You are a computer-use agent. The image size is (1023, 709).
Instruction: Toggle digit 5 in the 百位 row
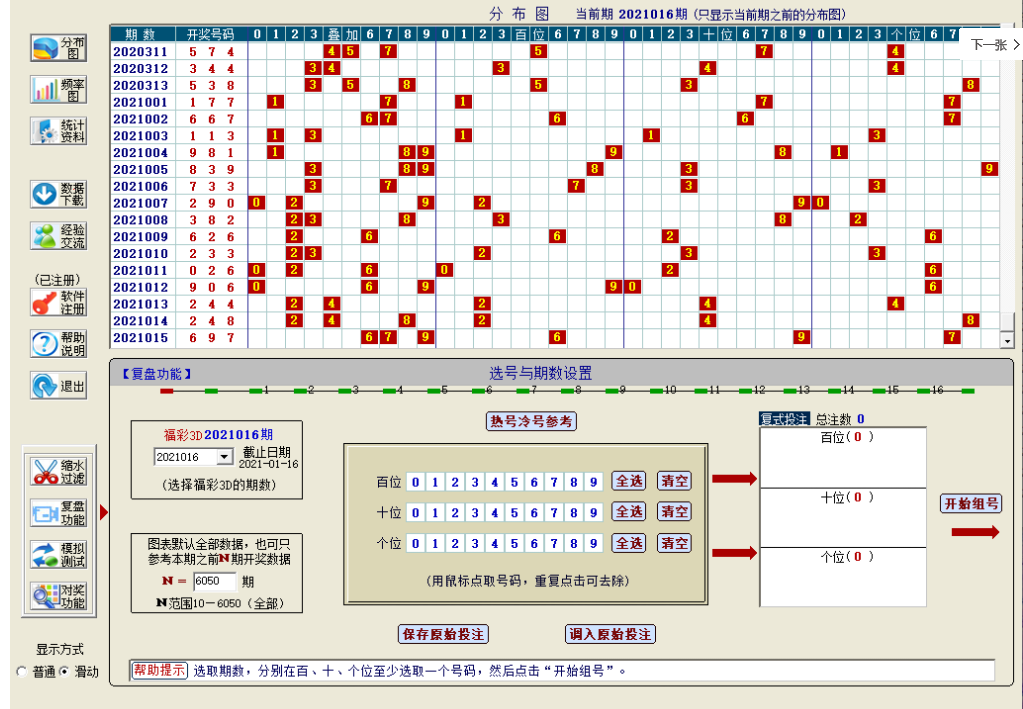[x=514, y=482]
